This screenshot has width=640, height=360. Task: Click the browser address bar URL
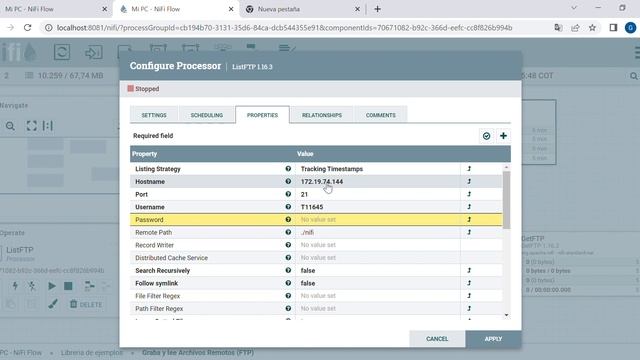[x=284, y=28]
